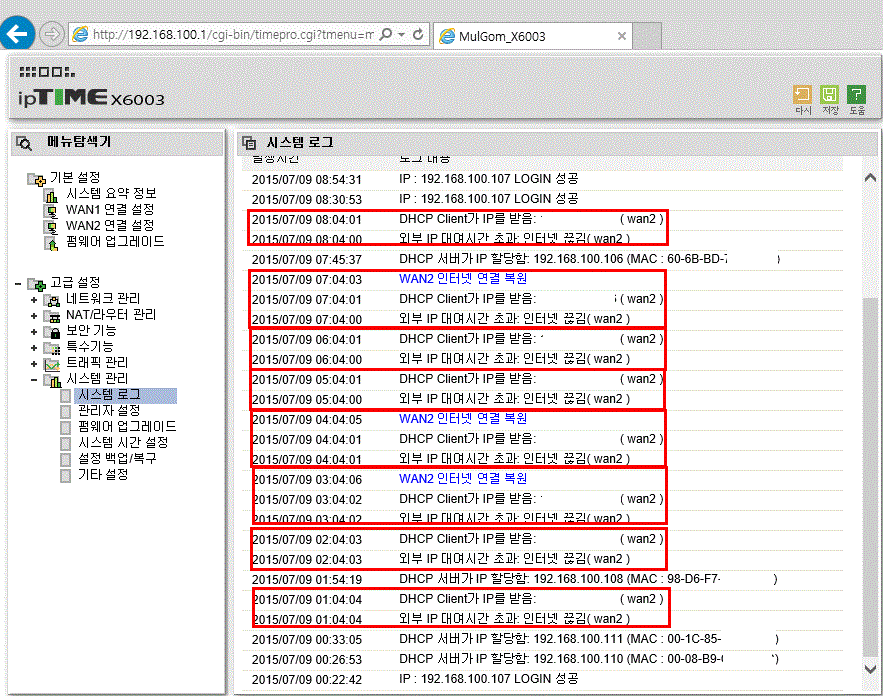Click the 트래픽 관리 graph icon
This screenshot has width=883, height=696.
(x=52, y=364)
